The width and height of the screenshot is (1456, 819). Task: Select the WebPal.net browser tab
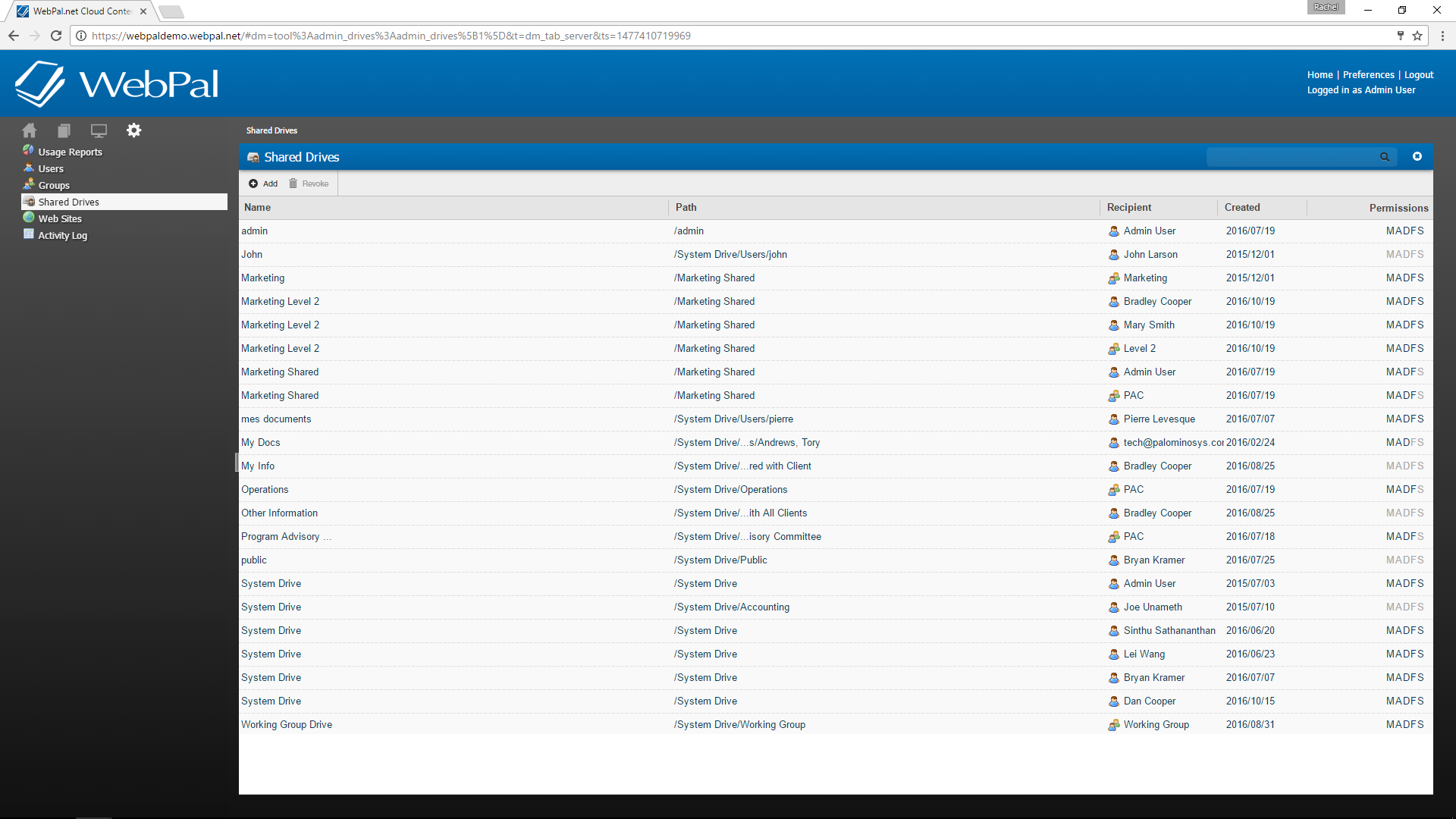click(82, 11)
